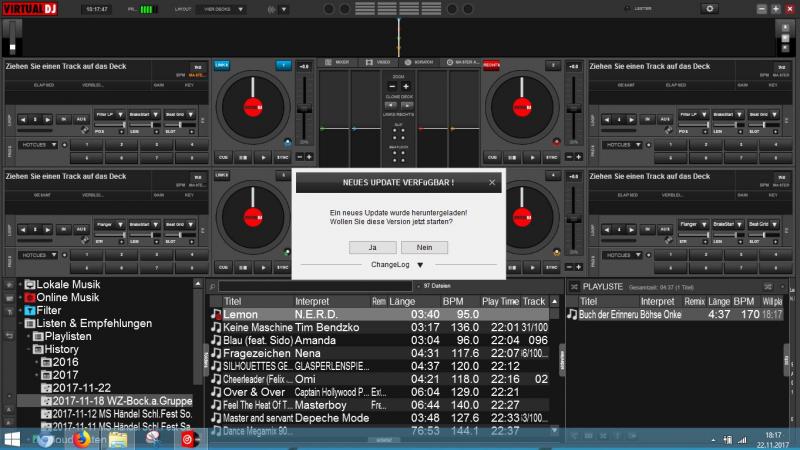The width and height of the screenshot is (800, 450).
Task: Switch to the Scratch tab
Action: 419,62
